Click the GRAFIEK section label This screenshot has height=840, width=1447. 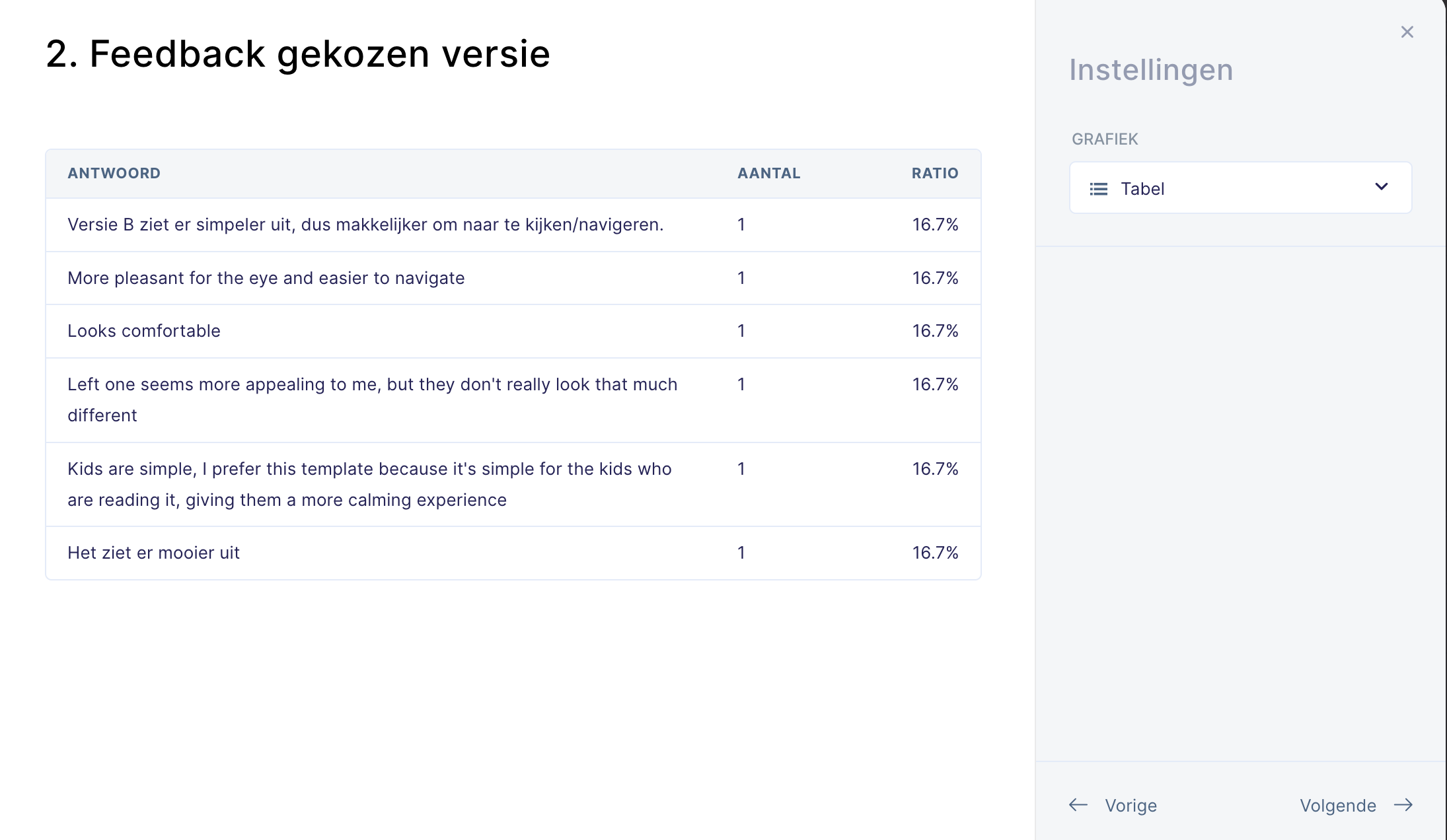(x=1105, y=139)
